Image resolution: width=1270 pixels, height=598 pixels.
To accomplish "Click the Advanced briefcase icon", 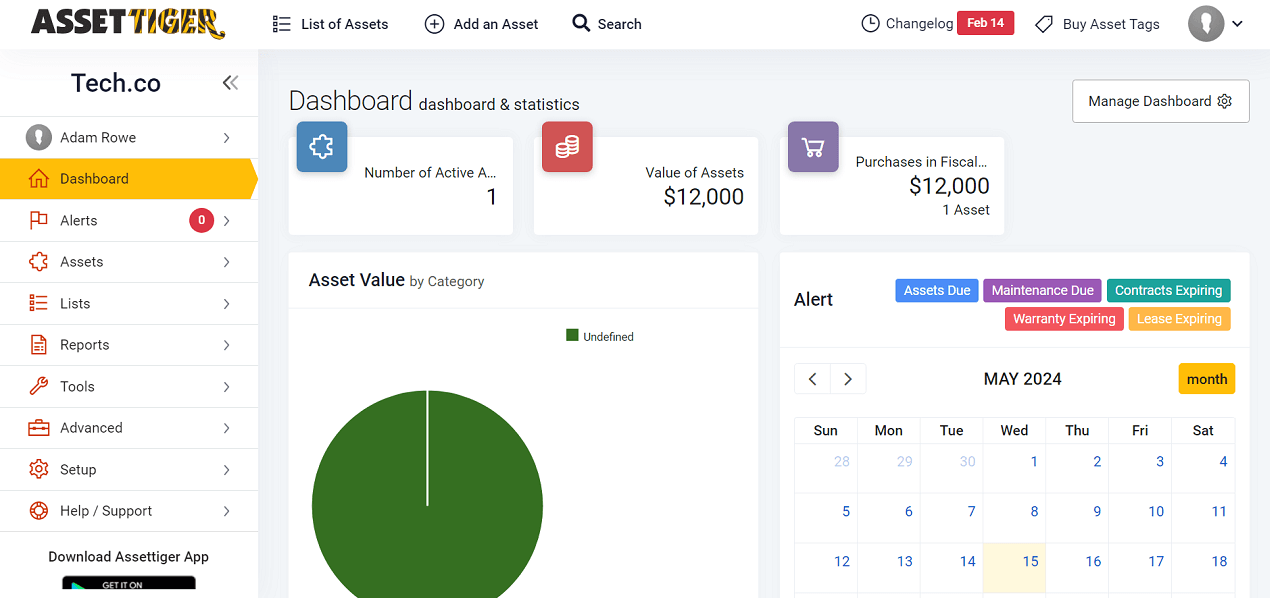I will [x=39, y=428].
